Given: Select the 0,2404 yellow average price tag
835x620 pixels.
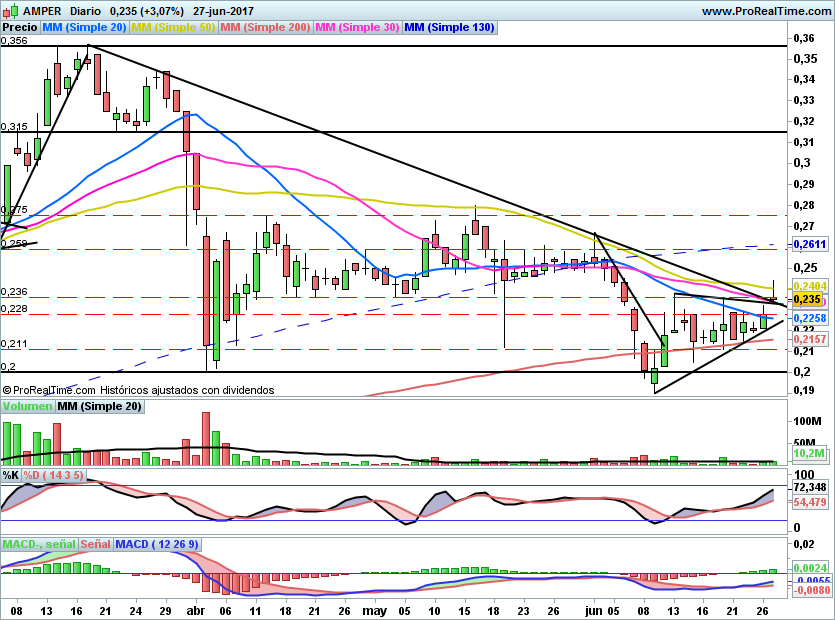Looking at the screenshot, I should coord(810,286).
